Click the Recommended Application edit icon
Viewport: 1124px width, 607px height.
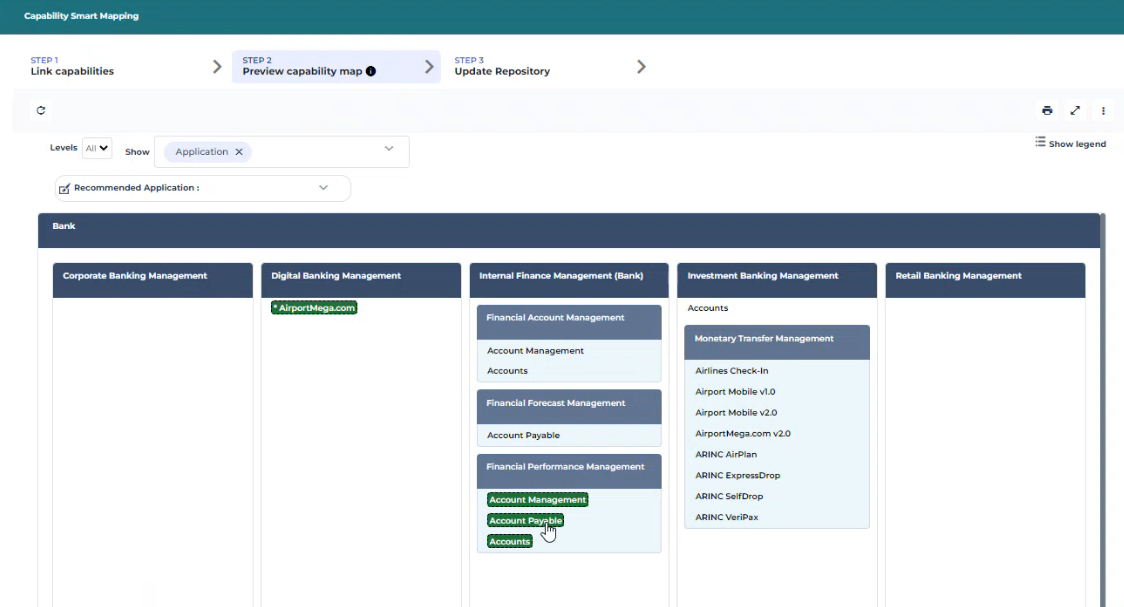pos(65,188)
